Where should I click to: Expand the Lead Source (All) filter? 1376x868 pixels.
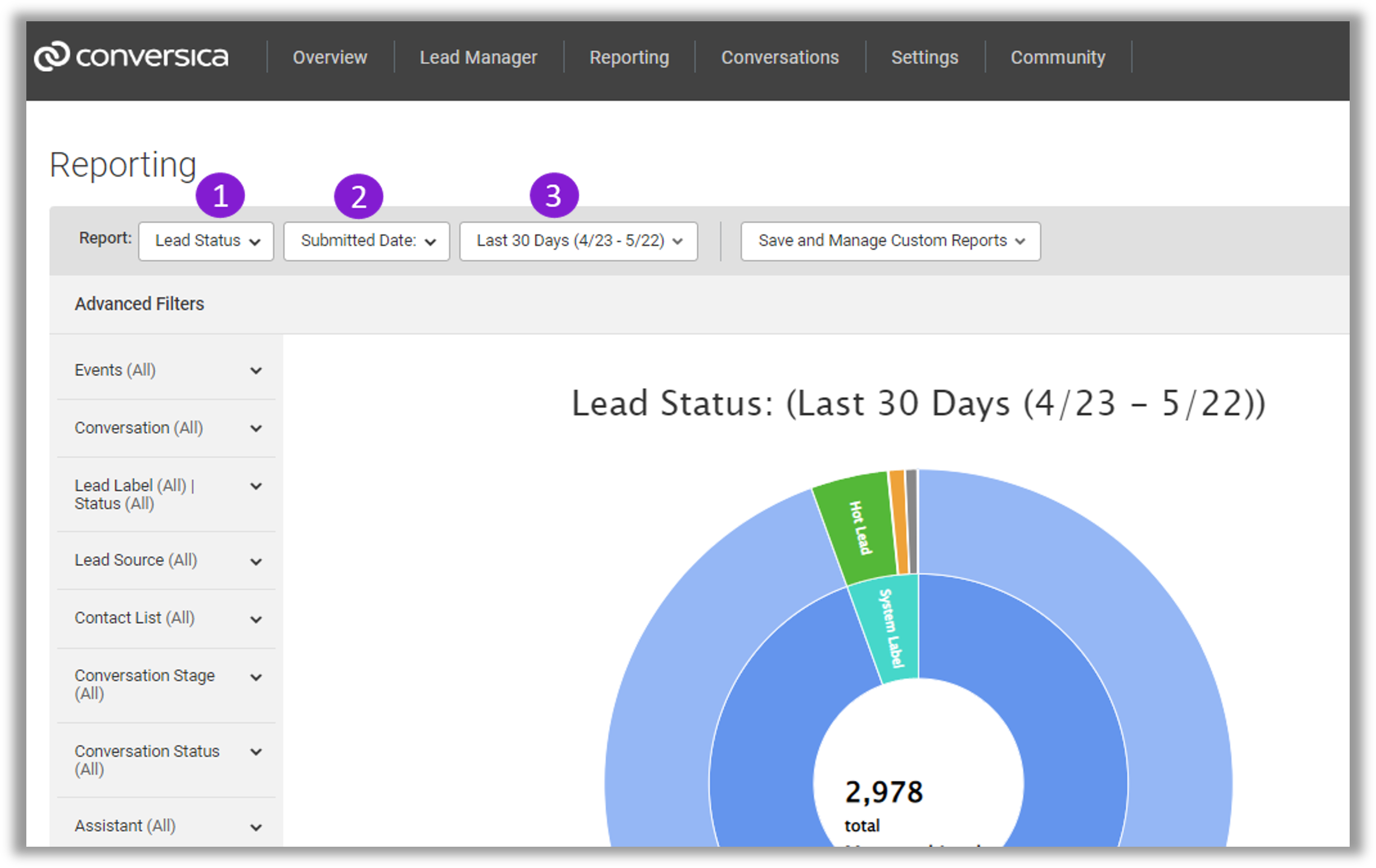[x=166, y=560]
